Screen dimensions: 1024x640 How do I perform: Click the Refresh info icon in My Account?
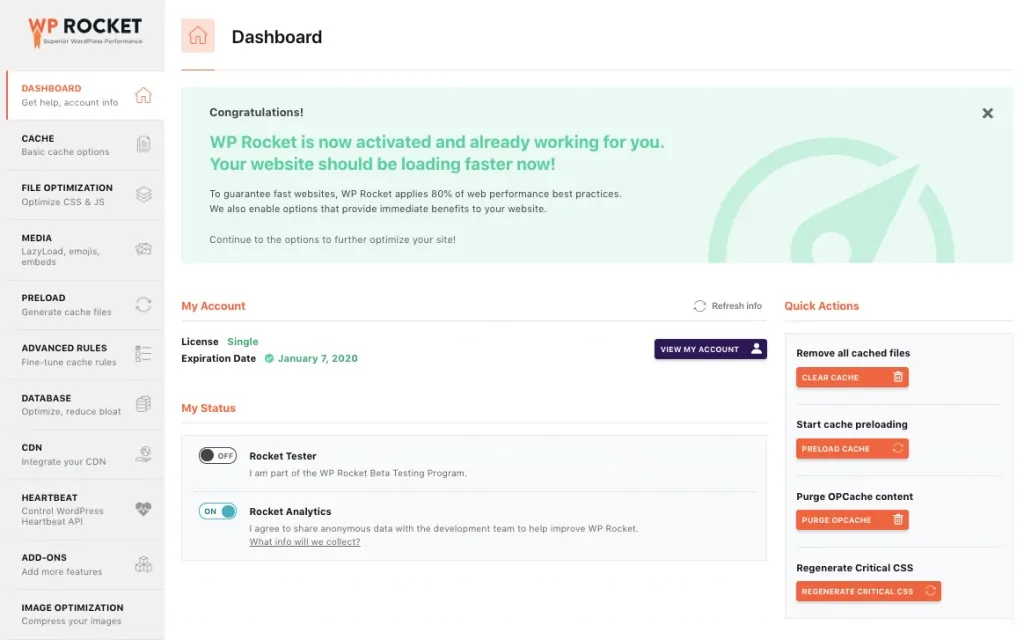pos(700,306)
